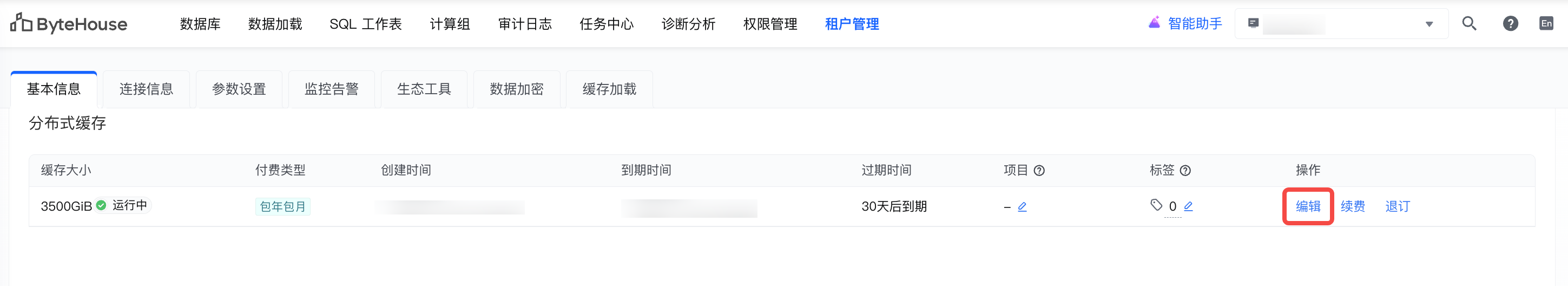Click the tag icon in 标签 column
1568x286 pixels.
click(x=1156, y=205)
